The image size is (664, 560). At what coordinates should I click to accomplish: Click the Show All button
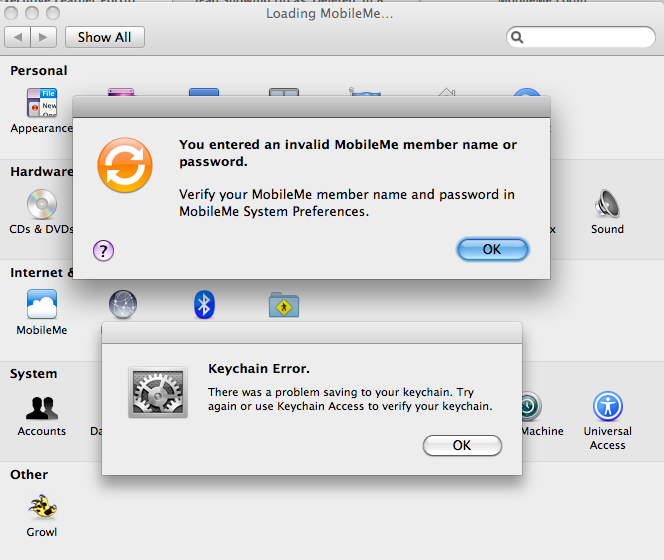[x=105, y=37]
